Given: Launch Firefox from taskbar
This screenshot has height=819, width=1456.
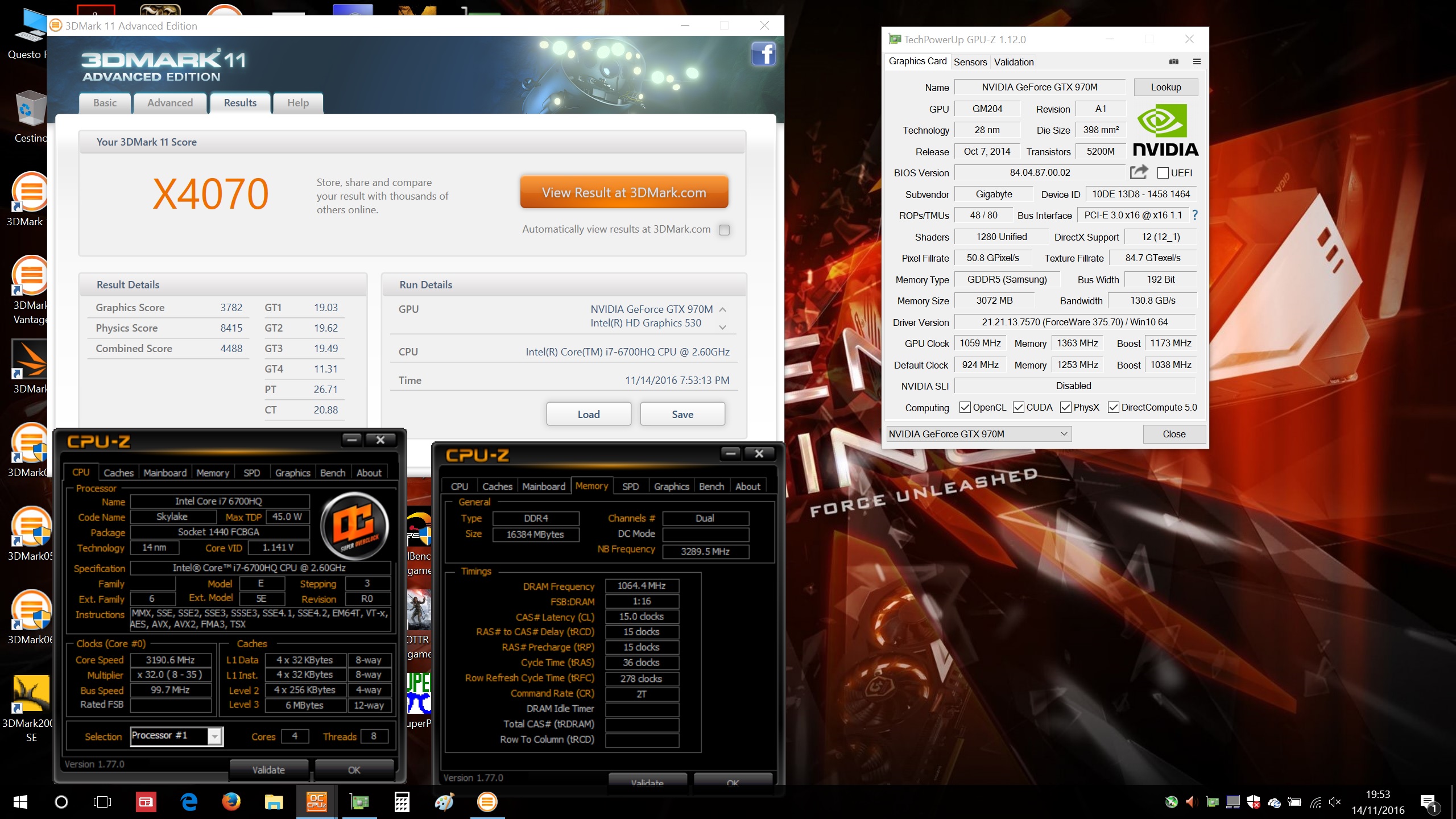Looking at the screenshot, I should click(231, 802).
